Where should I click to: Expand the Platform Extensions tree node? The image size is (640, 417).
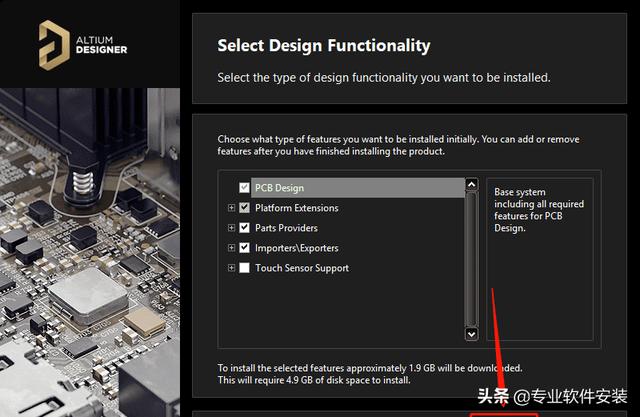point(231,208)
